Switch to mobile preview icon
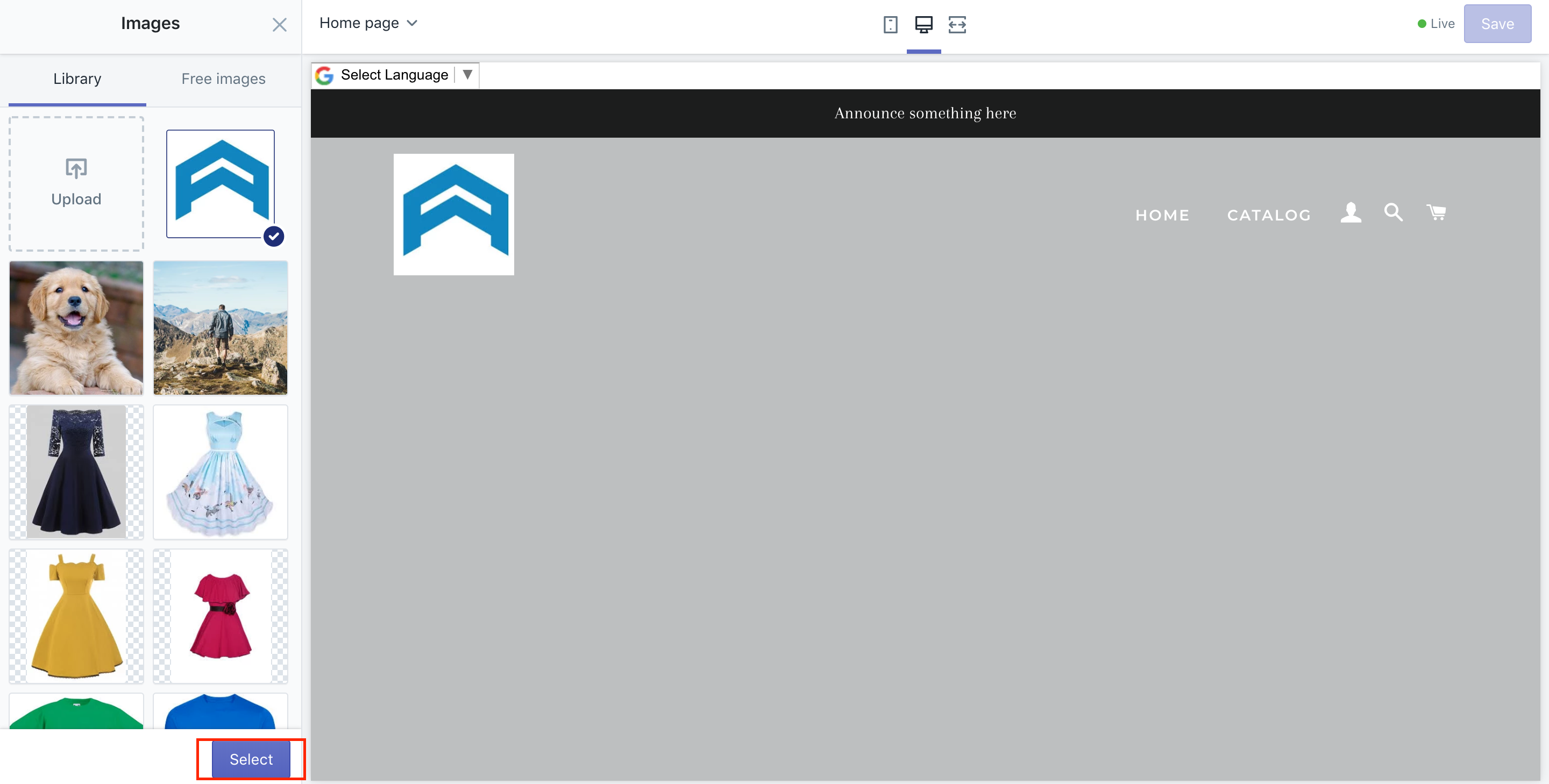 coord(890,25)
